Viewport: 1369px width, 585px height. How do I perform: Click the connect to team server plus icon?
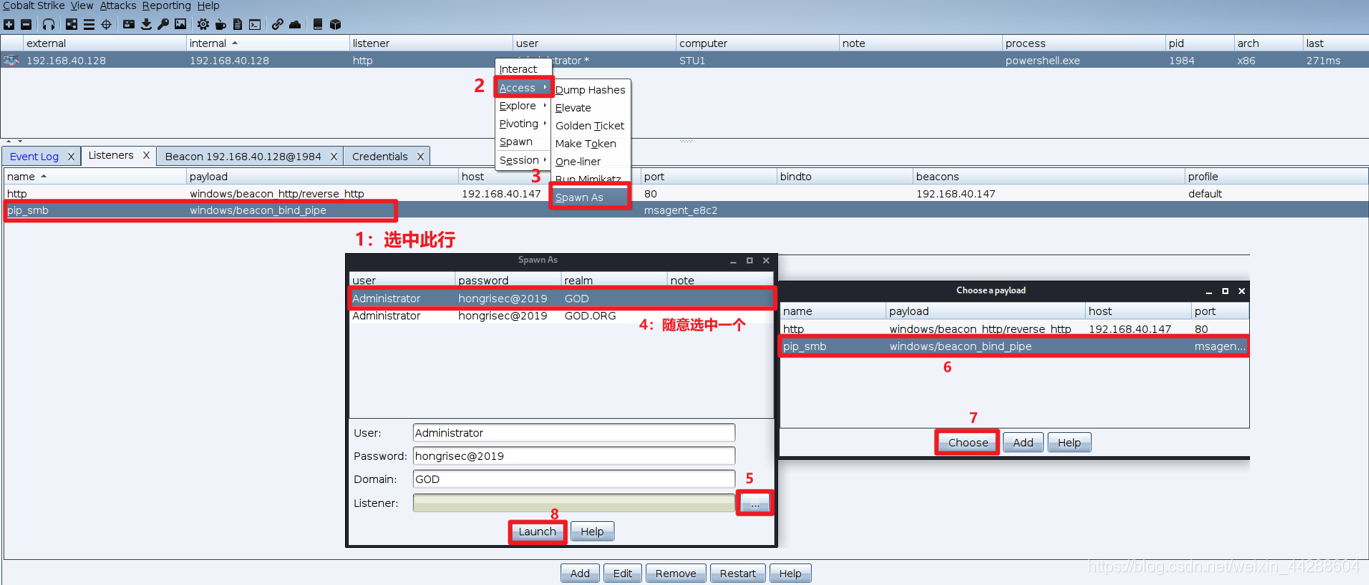(9, 24)
